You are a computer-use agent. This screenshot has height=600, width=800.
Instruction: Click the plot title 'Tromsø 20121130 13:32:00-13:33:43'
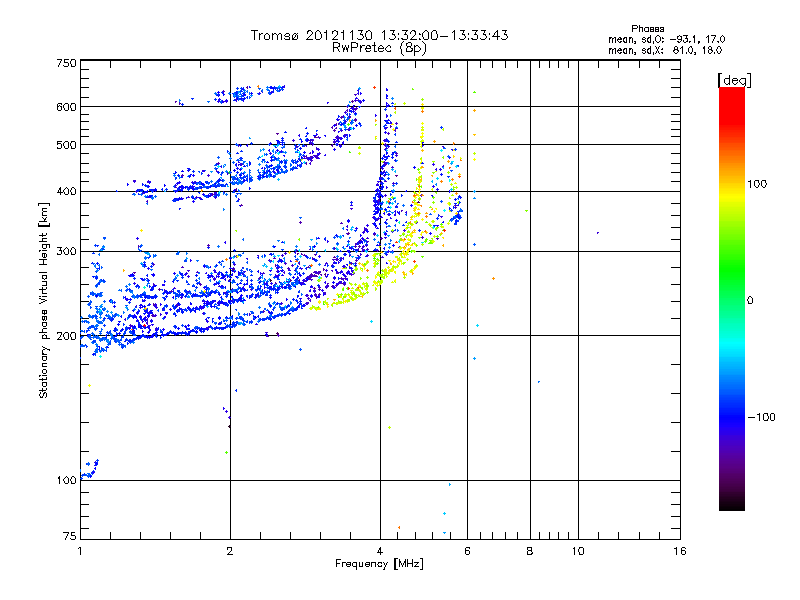tap(379, 35)
